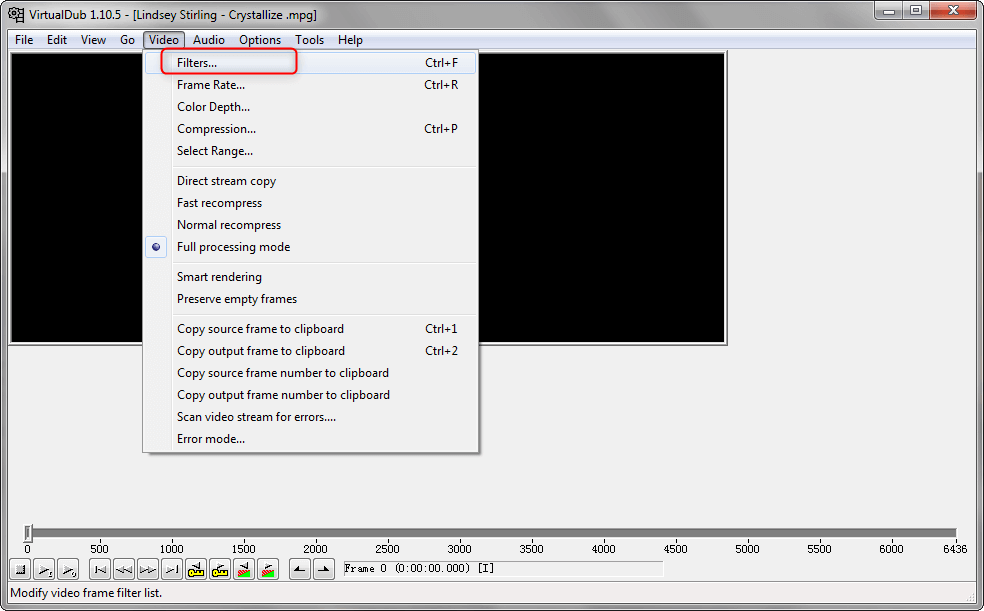Image resolution: width=984 pixels, height=611 pixels.
Task: Go to the previous keyframe icon
Action: (x=195, y=570)
